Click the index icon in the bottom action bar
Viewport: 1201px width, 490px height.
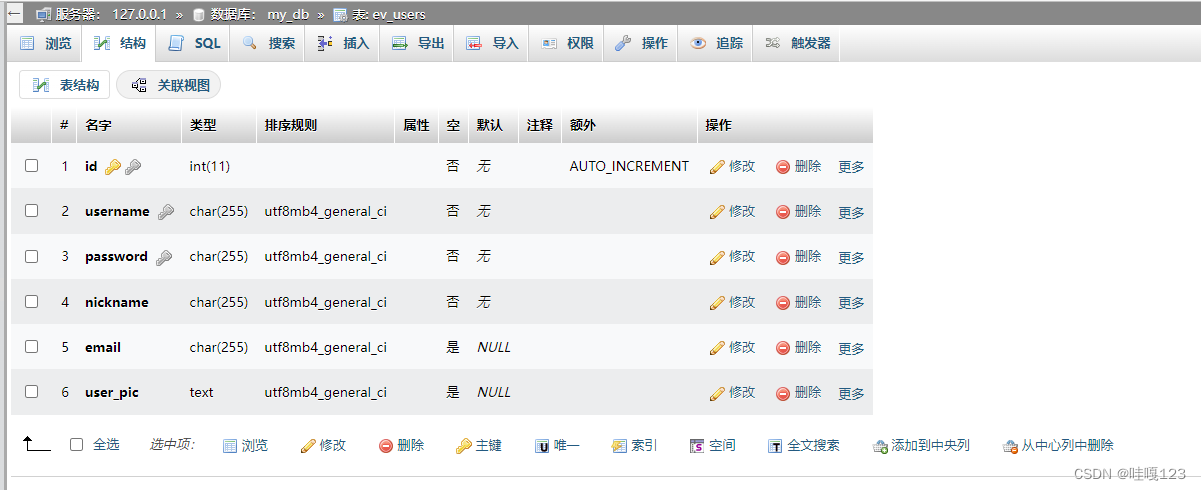click(x=619, y=446)
